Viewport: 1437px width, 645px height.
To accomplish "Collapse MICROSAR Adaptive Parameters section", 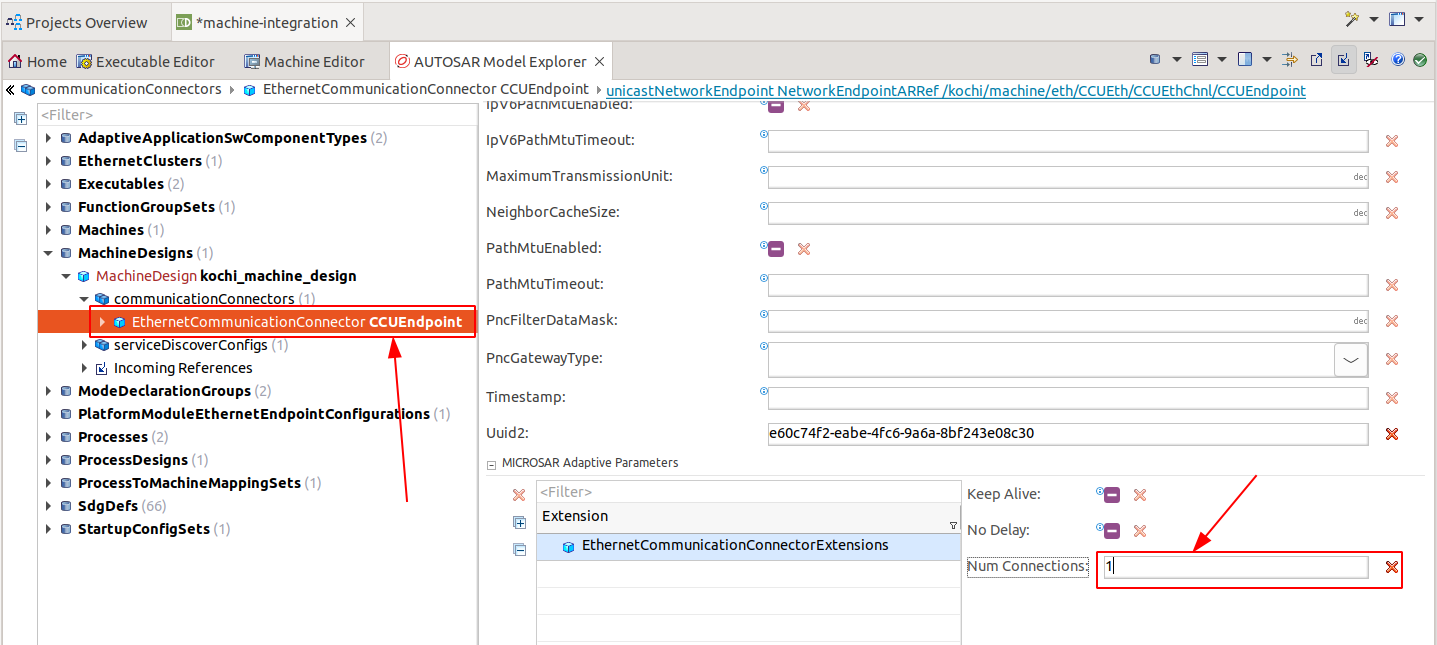I will click(x=491, y=464).
